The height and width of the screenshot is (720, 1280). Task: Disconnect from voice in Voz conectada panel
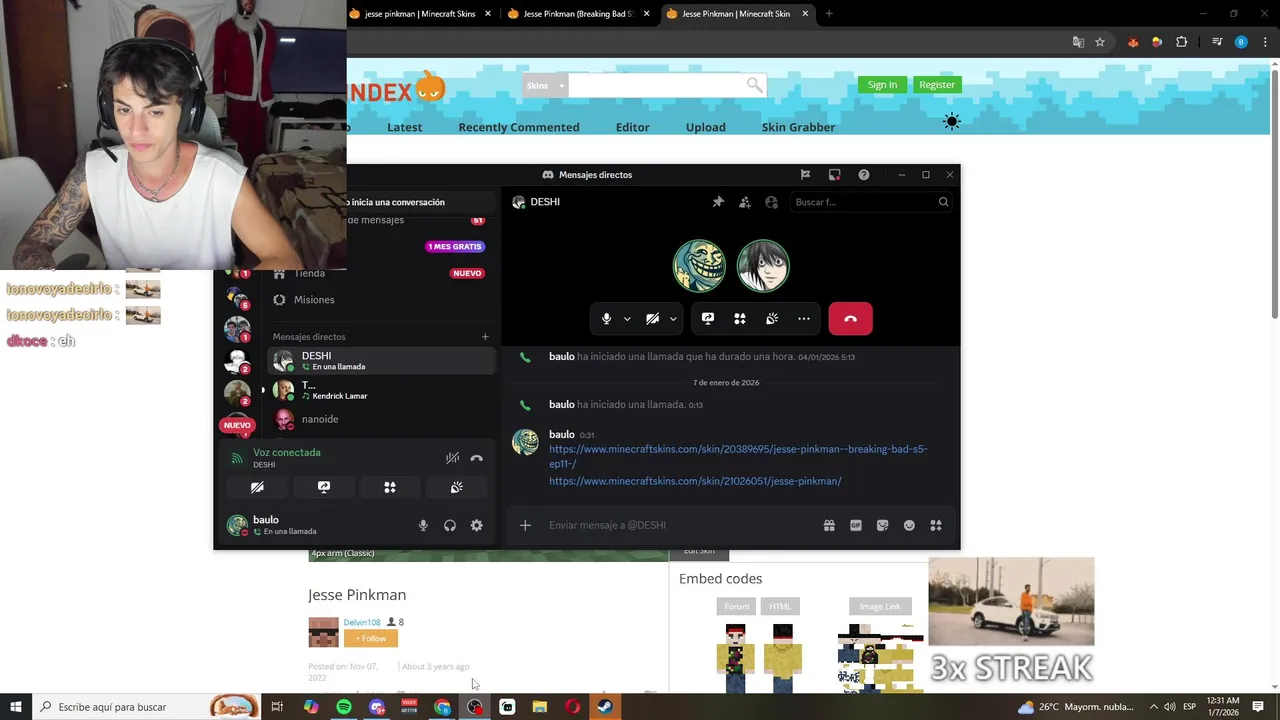477,458
